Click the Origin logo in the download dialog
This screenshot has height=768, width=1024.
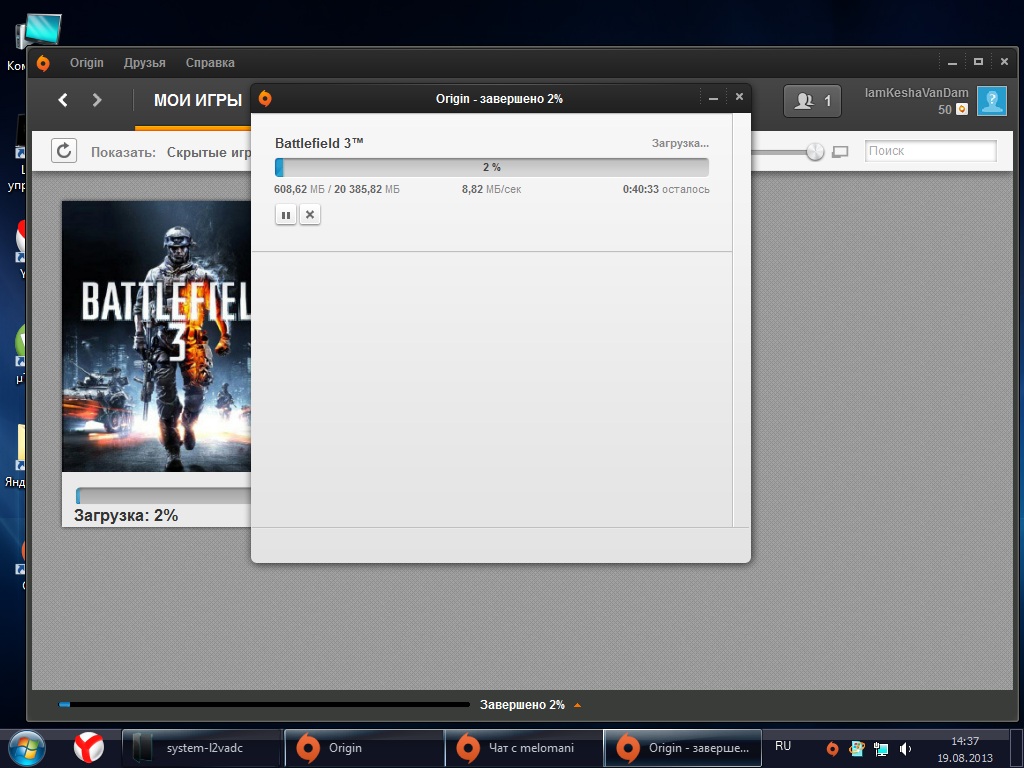265,99
